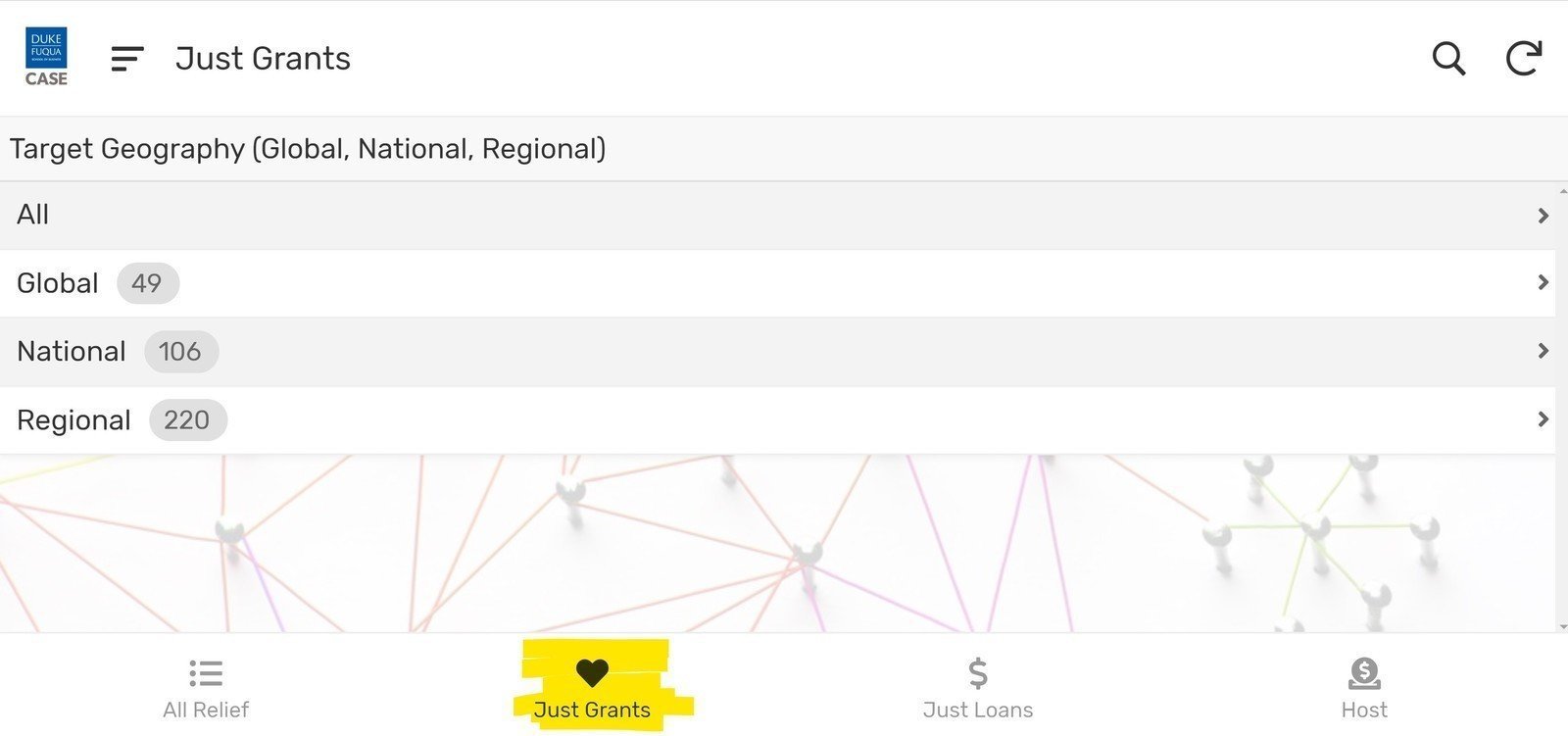Click the refresh arrow icon
Image resolution: width=1568 pixels, height=736 pixels.
[x=1524, y=59]
